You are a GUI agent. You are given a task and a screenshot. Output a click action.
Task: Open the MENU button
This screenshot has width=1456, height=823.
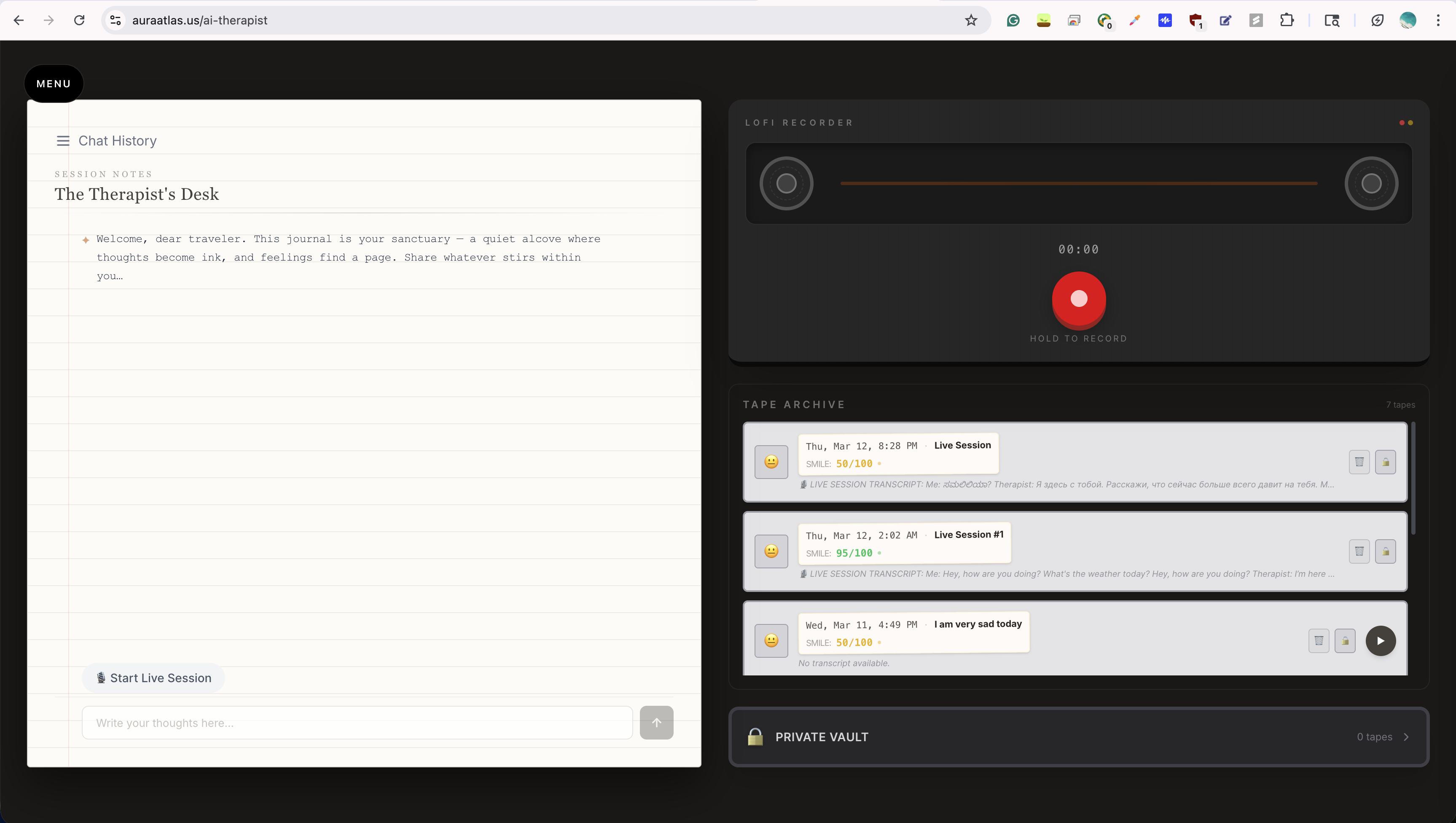point(54,83)
